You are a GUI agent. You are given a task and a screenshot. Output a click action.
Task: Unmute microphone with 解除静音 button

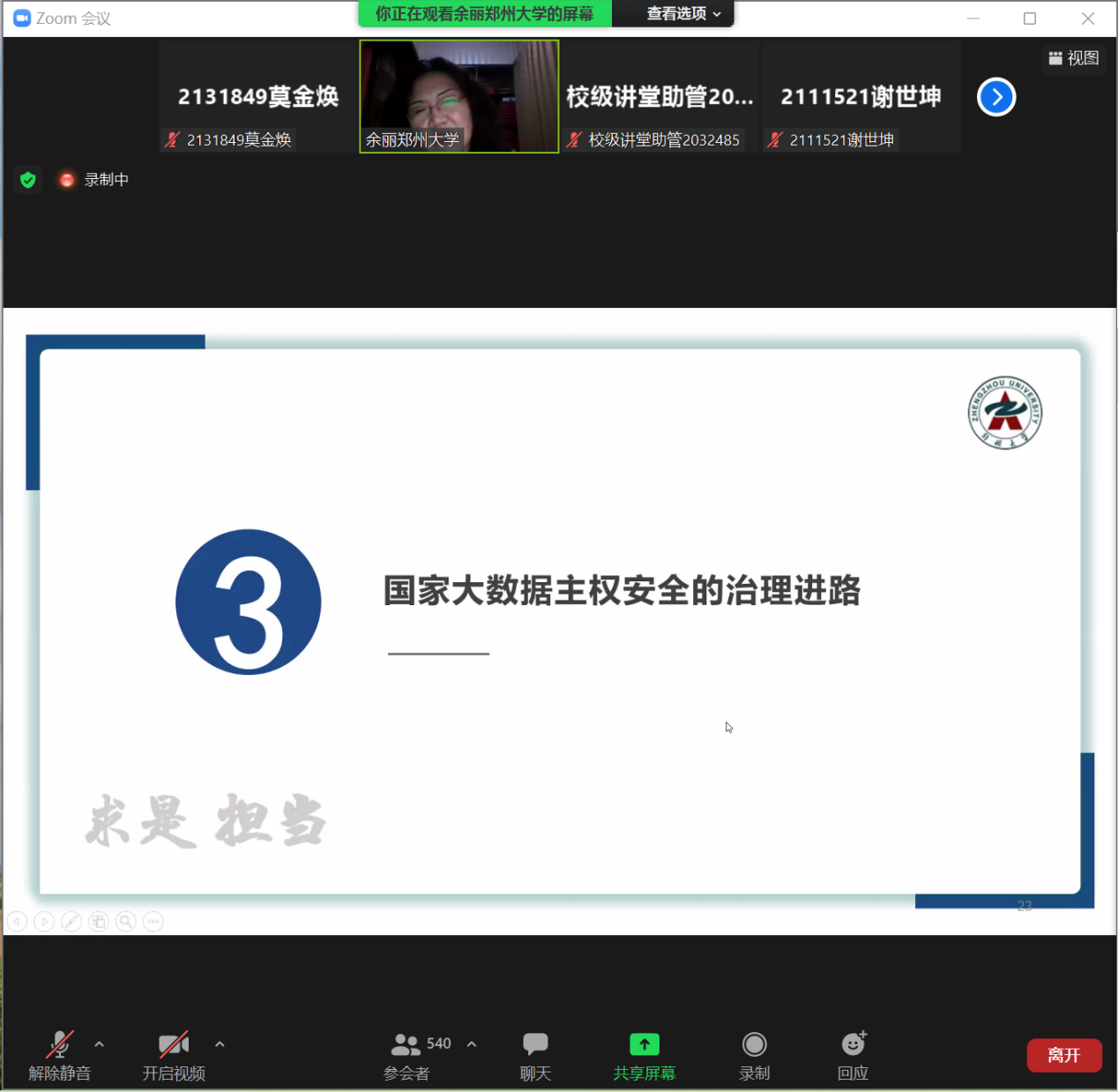[x=59, y=1054]
